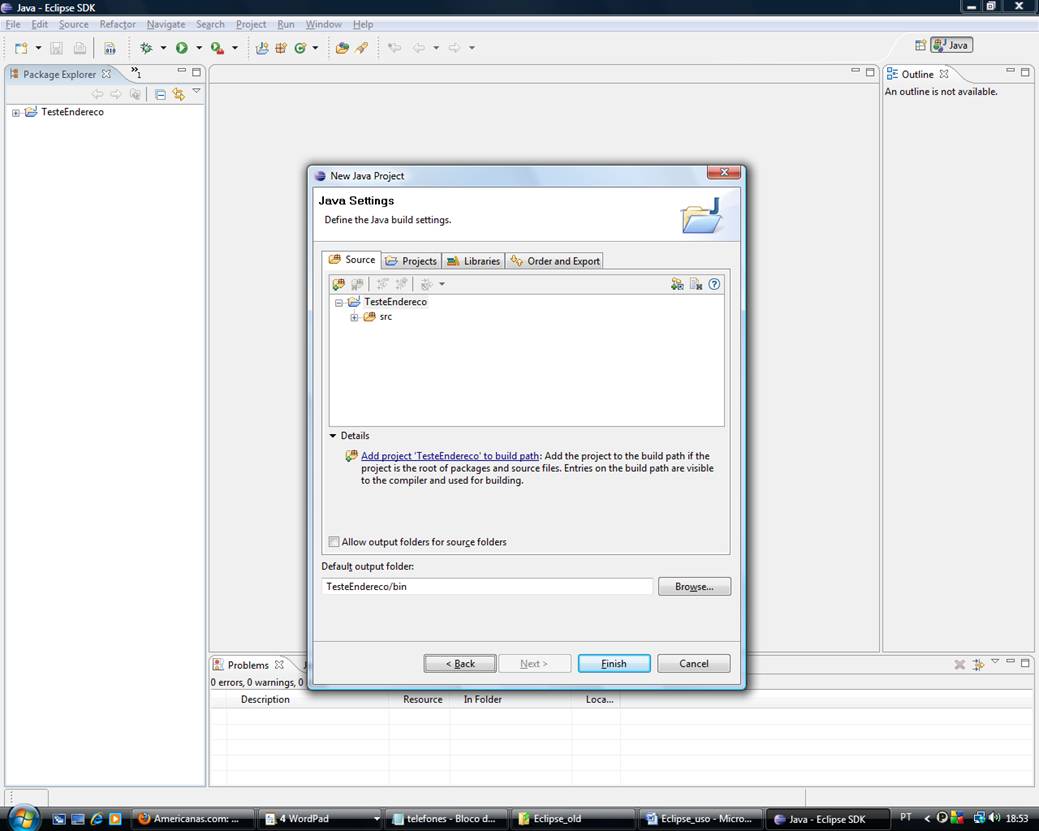1039x831 pixels.
Task: Select the src folder in dialog tree
Action: pyautogui.click(x=385, y=317)
